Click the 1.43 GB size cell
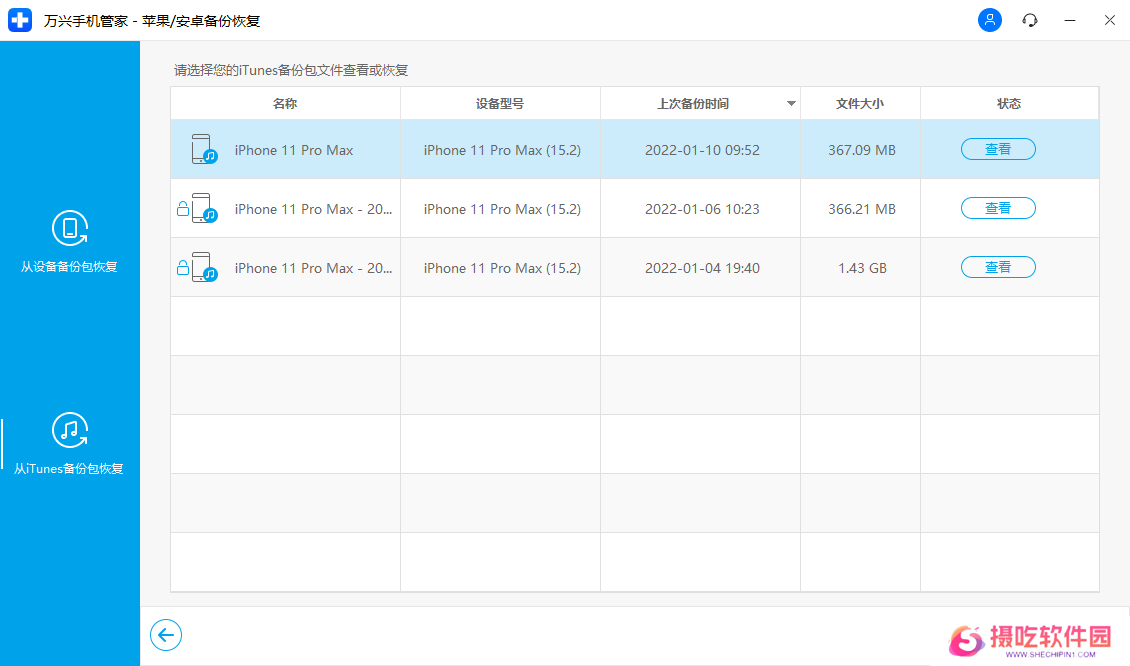This screenshot has height=666, width=1130. (861, 268)
